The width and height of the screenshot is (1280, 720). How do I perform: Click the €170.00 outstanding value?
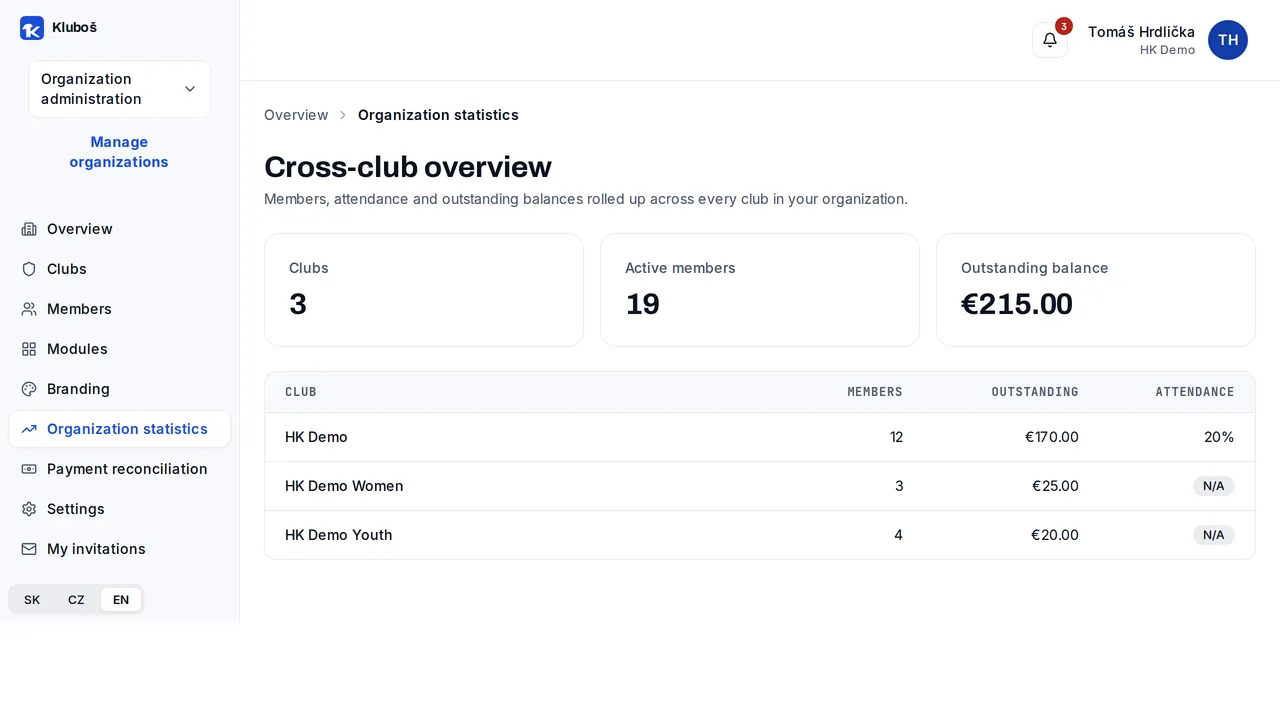[1052, 437]
